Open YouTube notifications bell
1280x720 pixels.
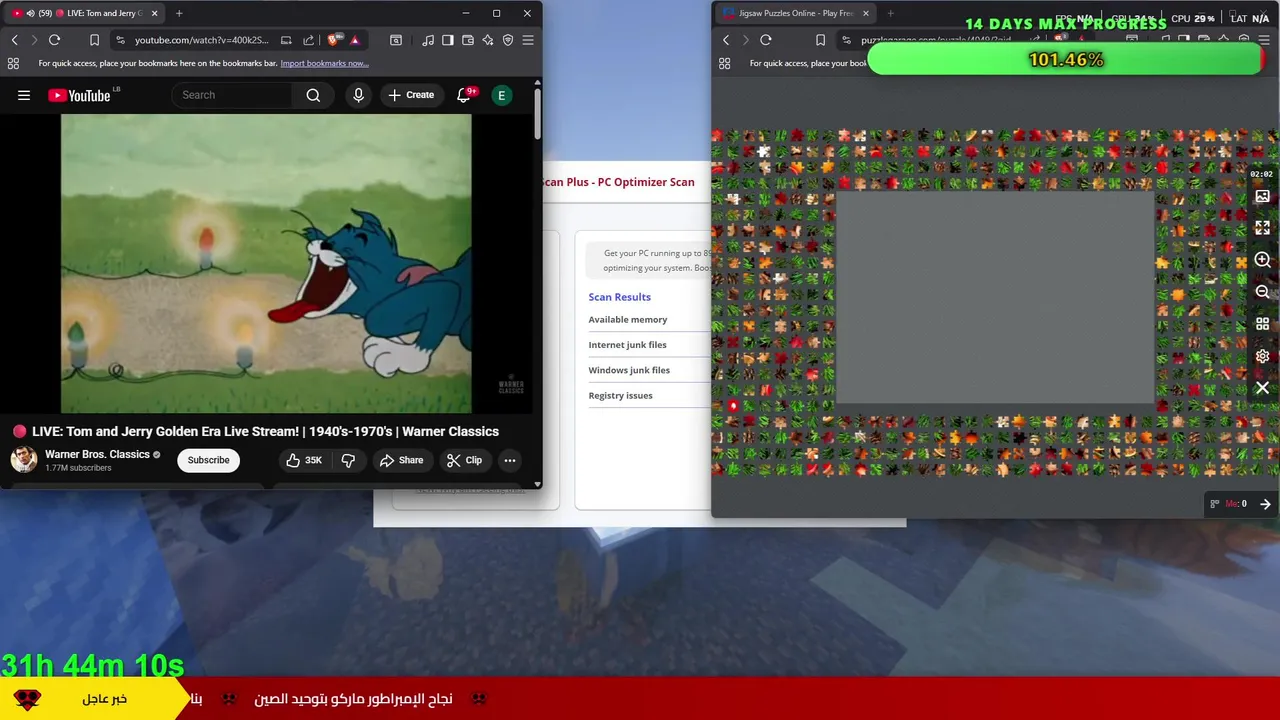point(464,95)
